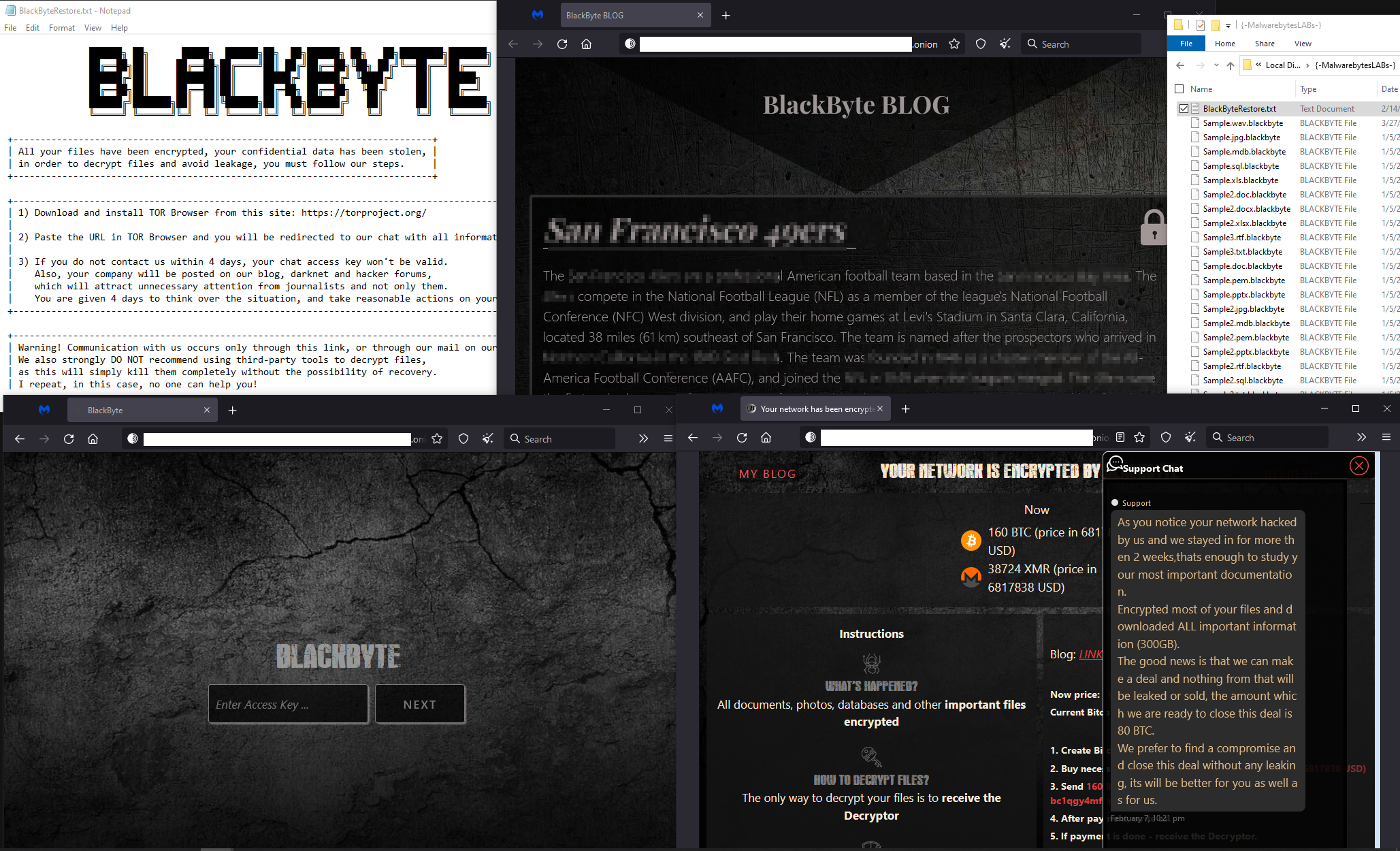Click New Identity broom icon in BLOG browser
The height and width of the screenshot is (851, 1400).
coord(1005,44)
